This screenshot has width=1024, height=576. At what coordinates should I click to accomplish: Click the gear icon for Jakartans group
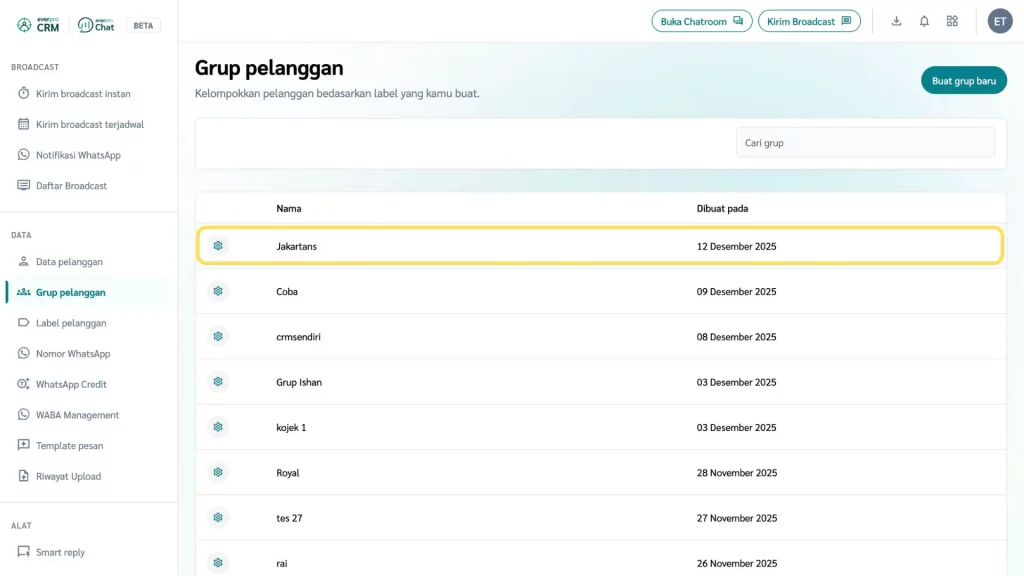coord(218,246)
